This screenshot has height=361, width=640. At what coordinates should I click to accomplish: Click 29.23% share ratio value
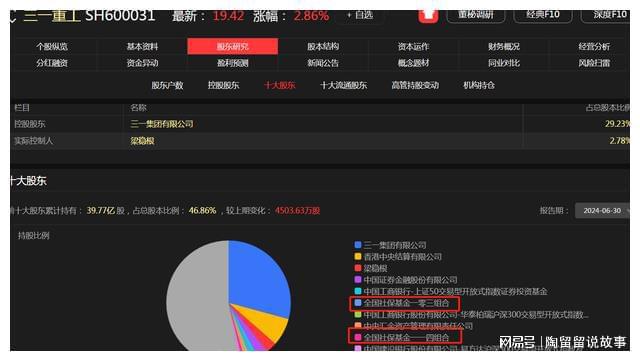coord(617,124)
